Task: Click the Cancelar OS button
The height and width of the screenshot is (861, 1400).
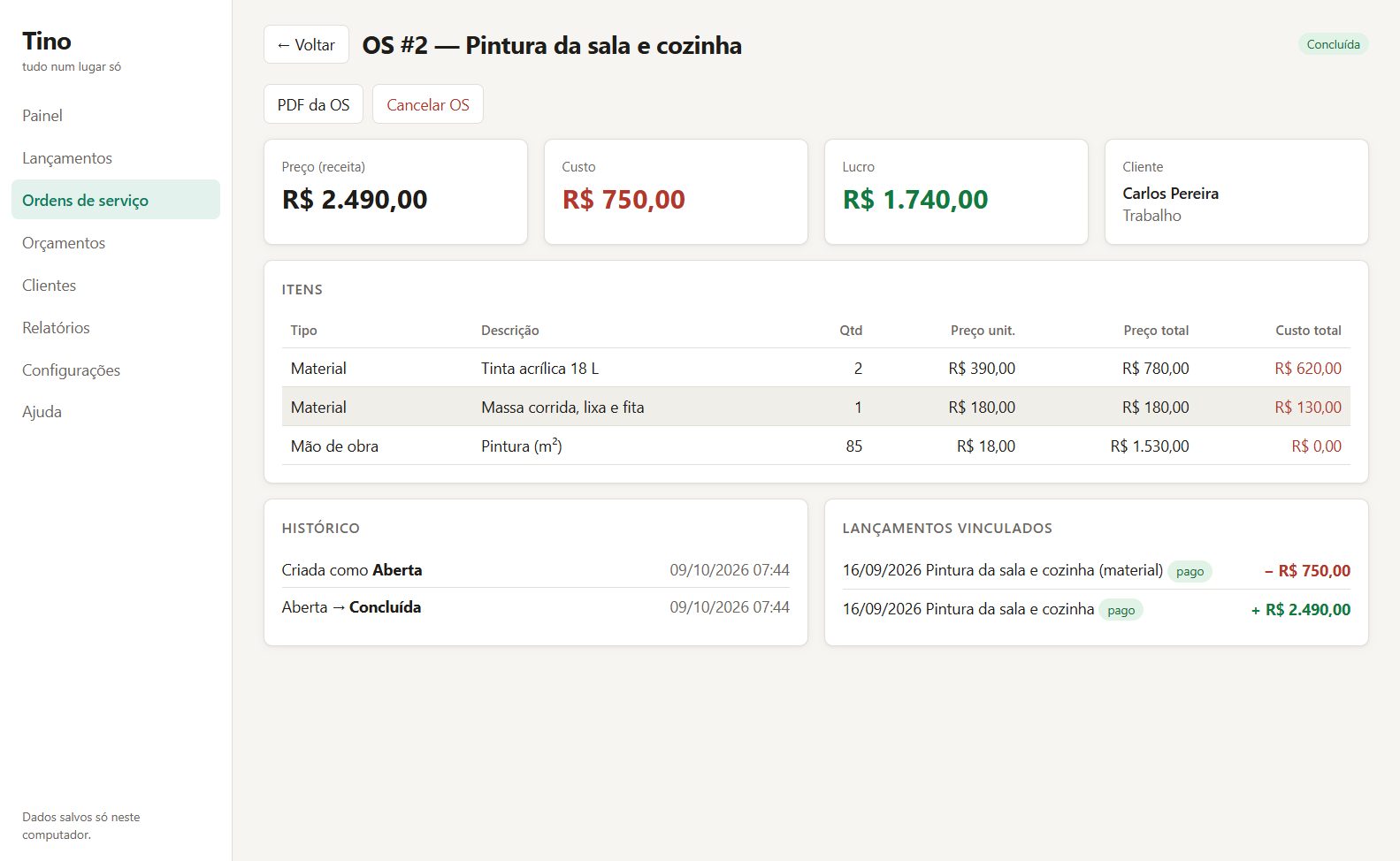Action: [428, 104]
